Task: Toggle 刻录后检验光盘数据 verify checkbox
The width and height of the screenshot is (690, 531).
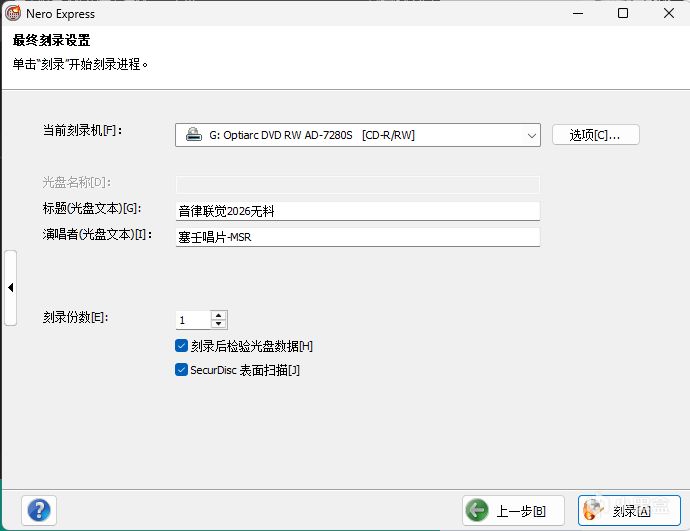Action: click(181, 346)
